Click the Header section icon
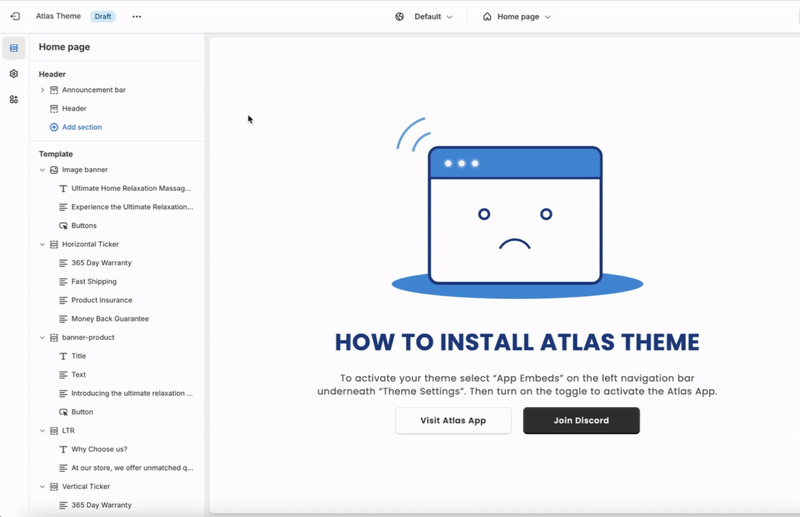 54,109
